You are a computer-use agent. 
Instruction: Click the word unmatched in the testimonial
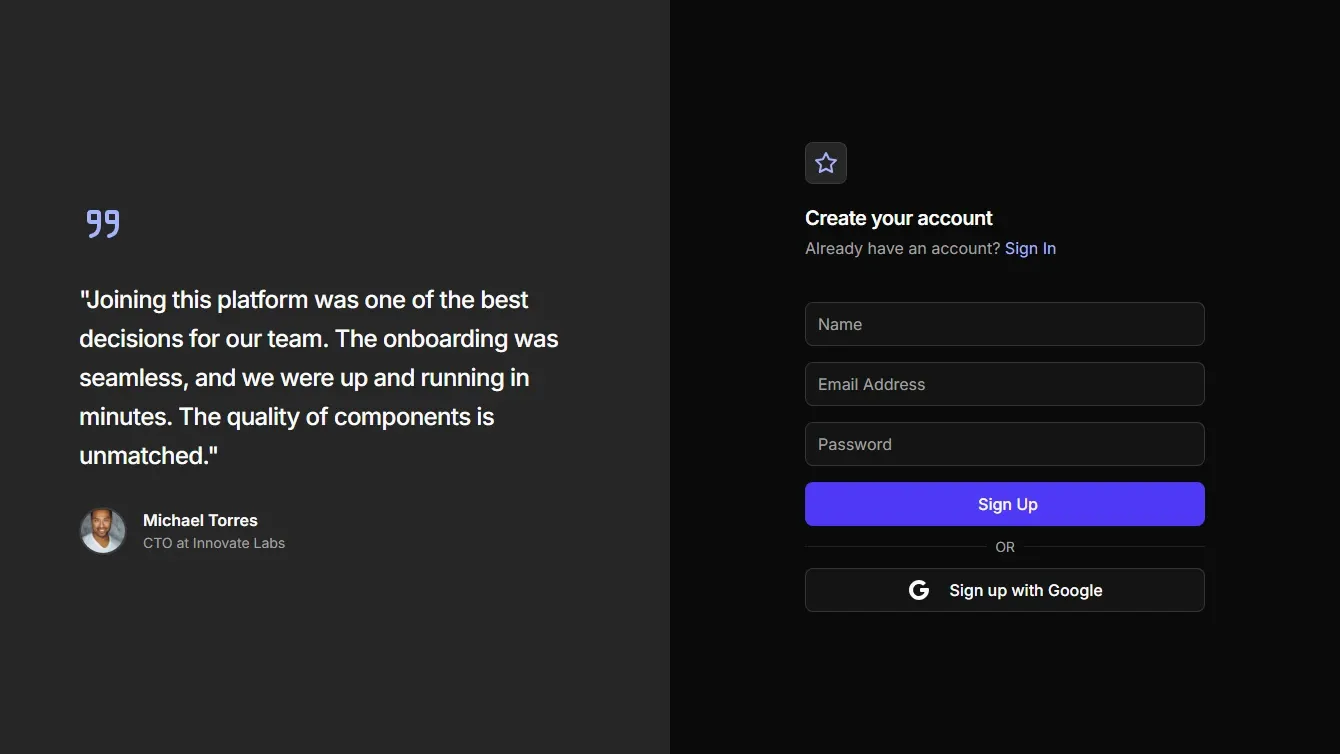[x=144, y=456]
